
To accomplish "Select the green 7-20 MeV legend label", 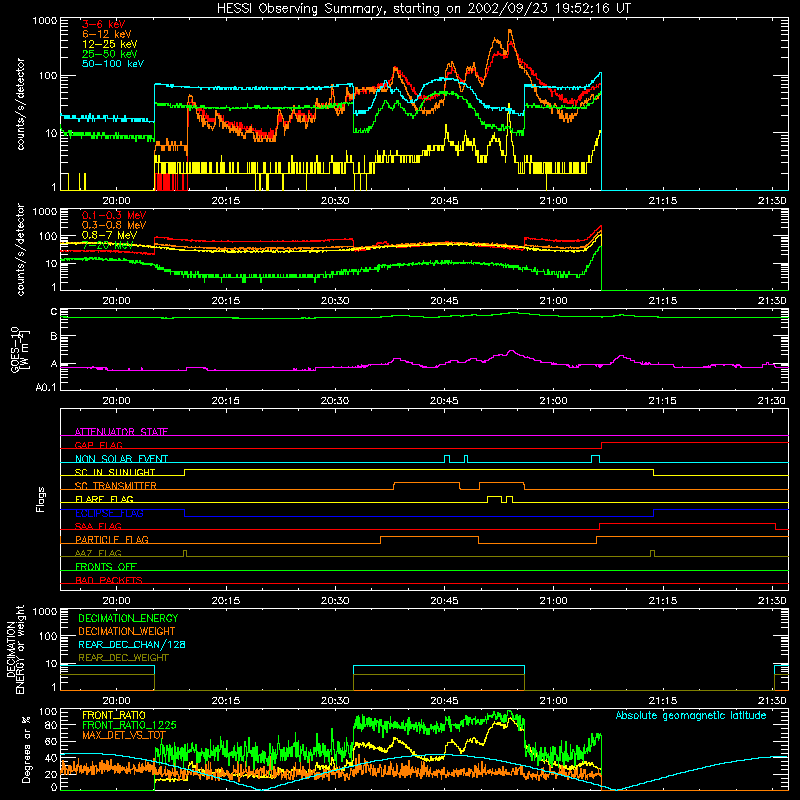I will pos(107,245).
